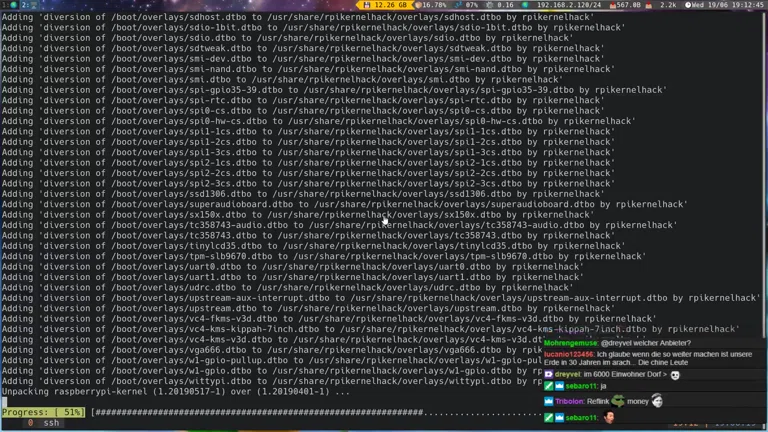Screen dimensions: 768x432
Task: Select the tmux window '0 ssh'
Action: tap(44, 423)
